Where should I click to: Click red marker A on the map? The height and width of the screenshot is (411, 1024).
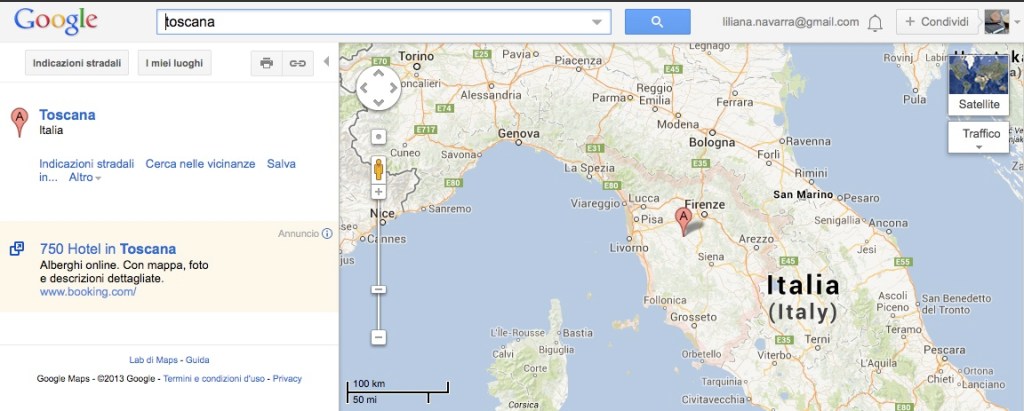[684, 219]
